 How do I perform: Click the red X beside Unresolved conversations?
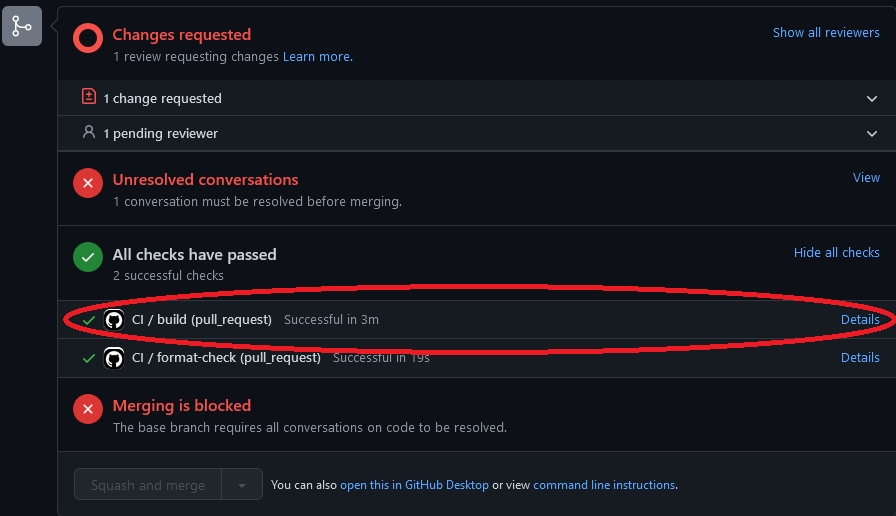click(x=88, y=183)
